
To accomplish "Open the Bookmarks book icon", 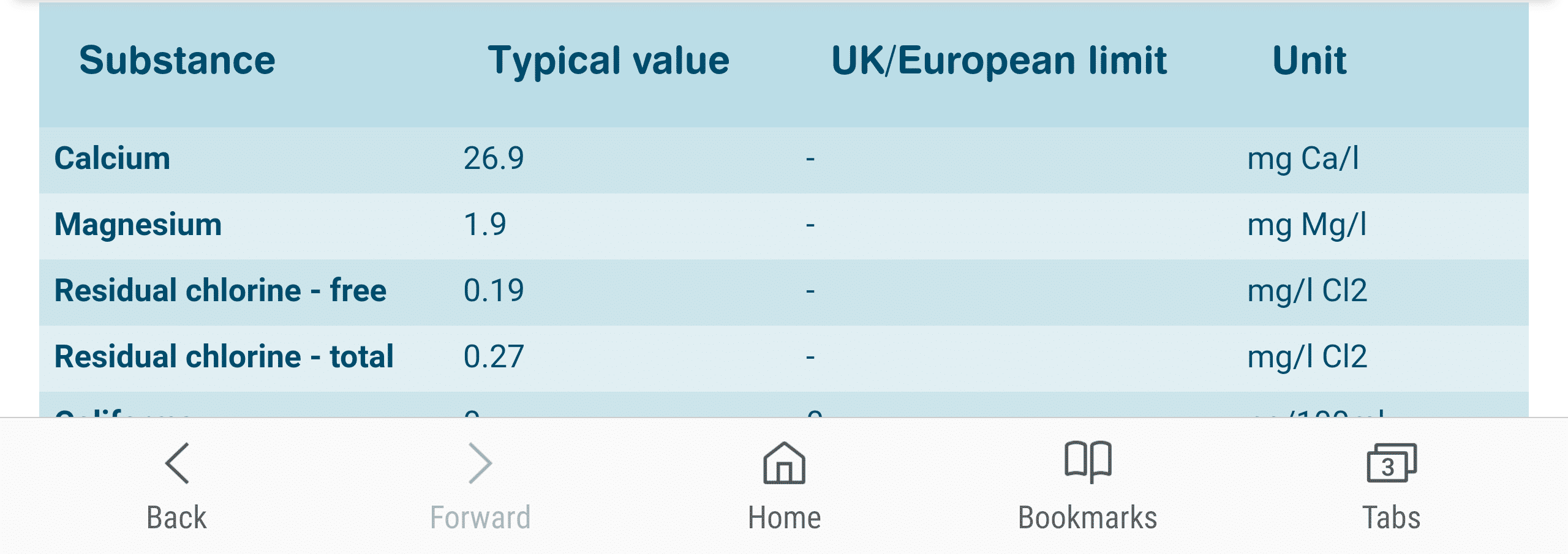I will click(1088, 462).
